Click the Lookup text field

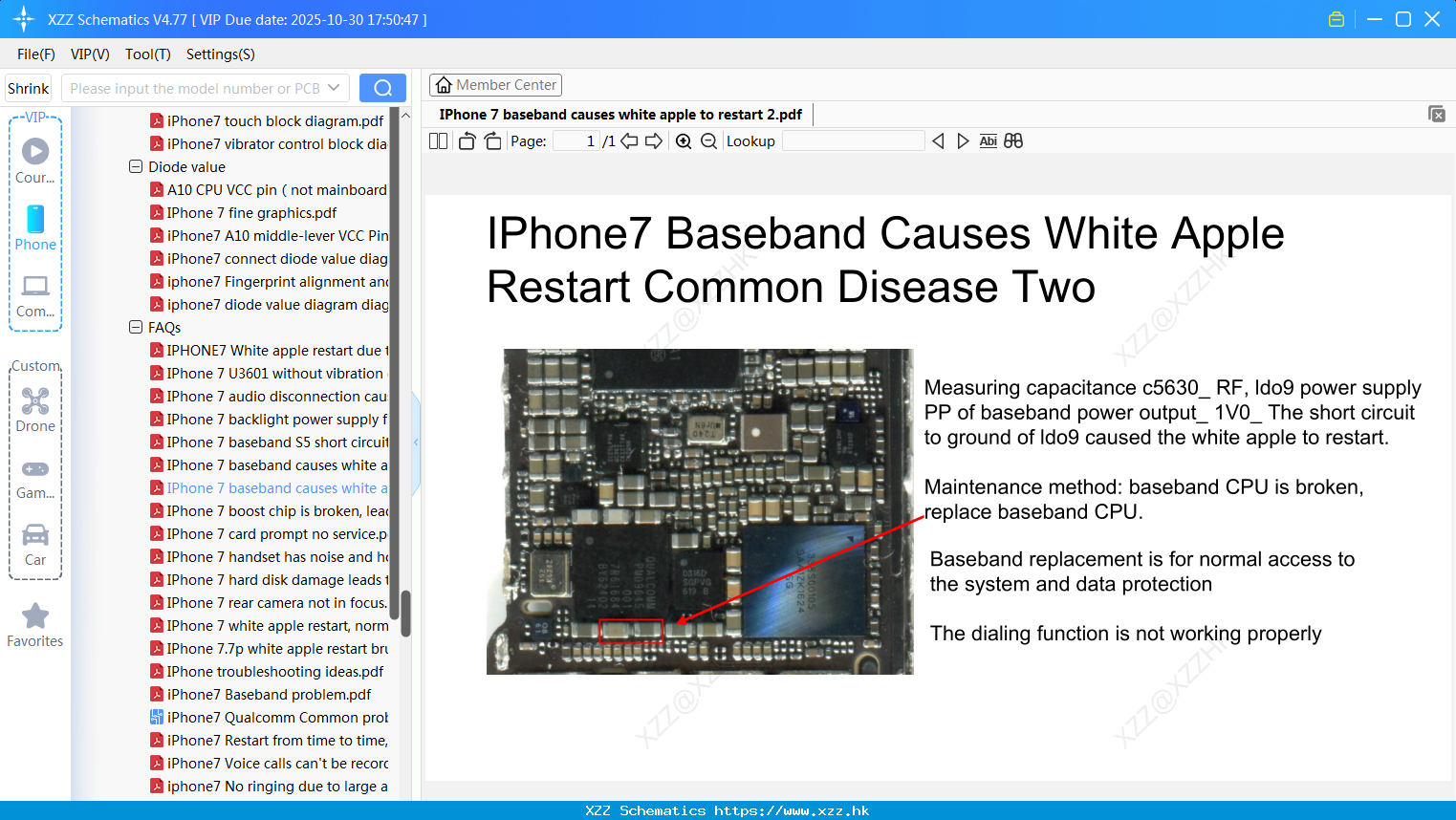point(853,141)
